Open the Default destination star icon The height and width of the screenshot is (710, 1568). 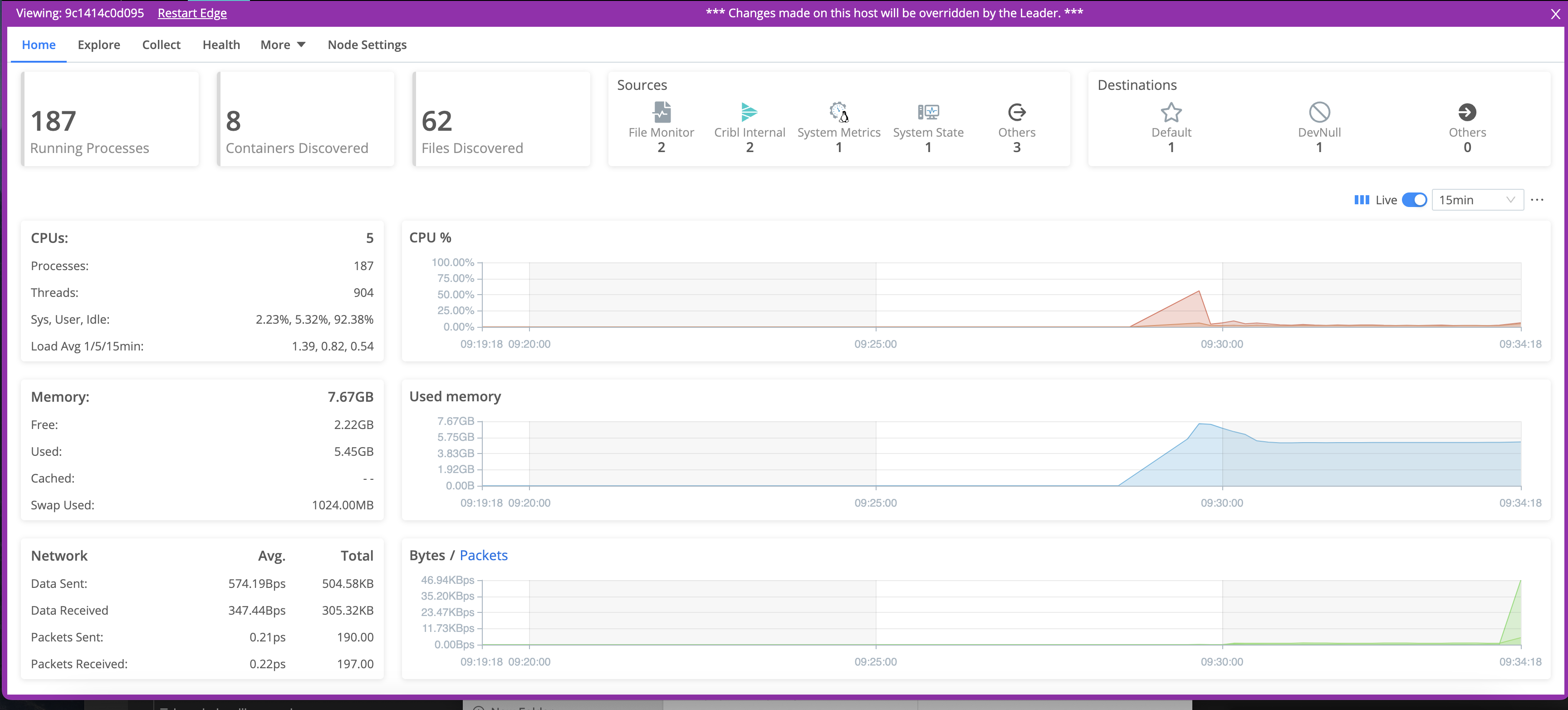[1171, 112]
